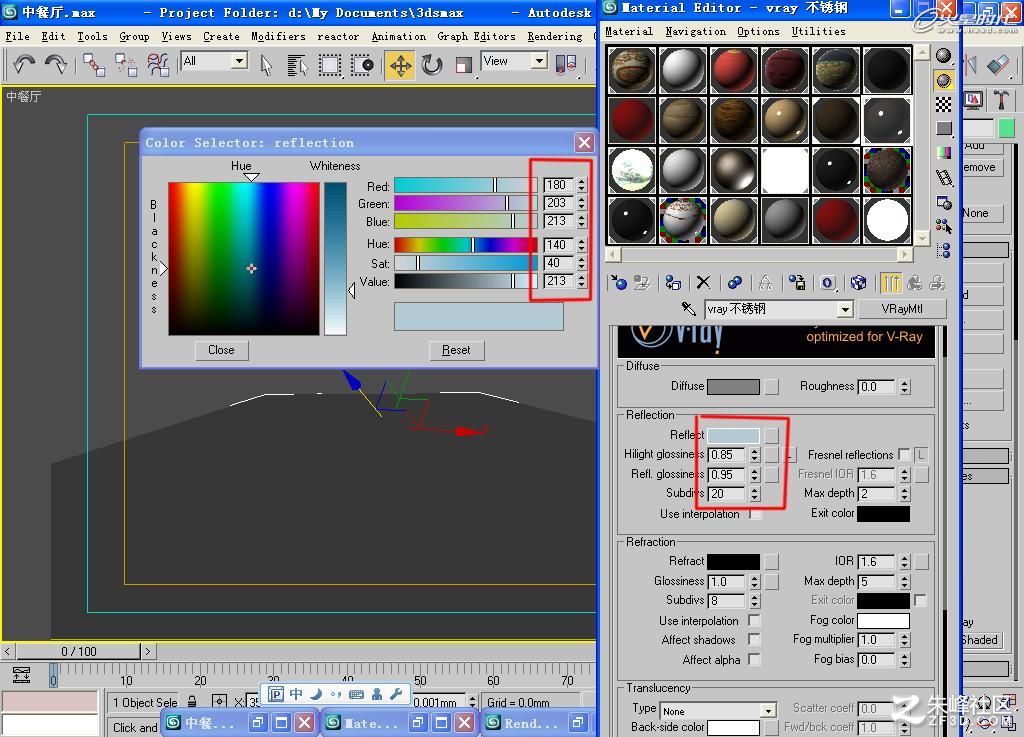Open Utilities menu in Material Editor

click(818, 31)
